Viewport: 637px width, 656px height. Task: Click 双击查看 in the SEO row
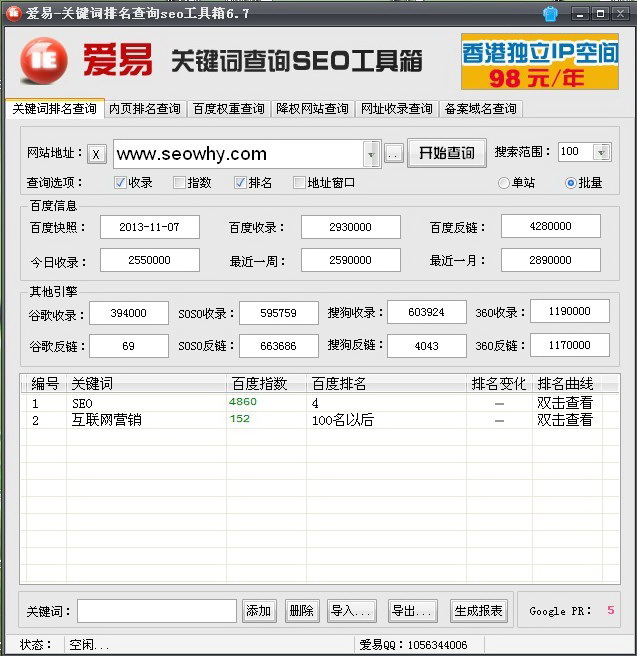pyautogui.click(x=565, y=403)
